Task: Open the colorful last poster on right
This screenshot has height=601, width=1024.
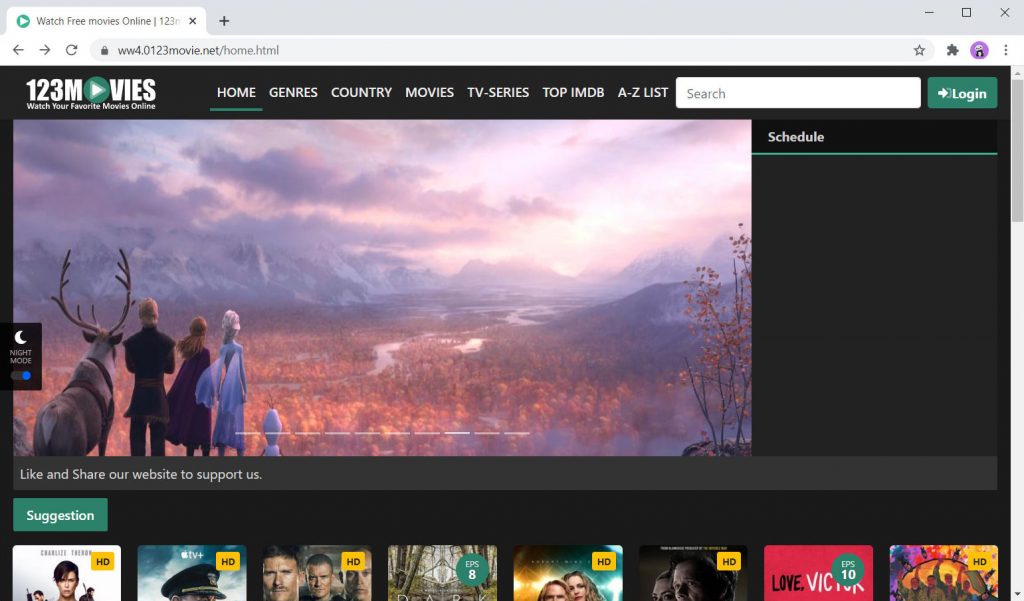Action: [944, 573]
